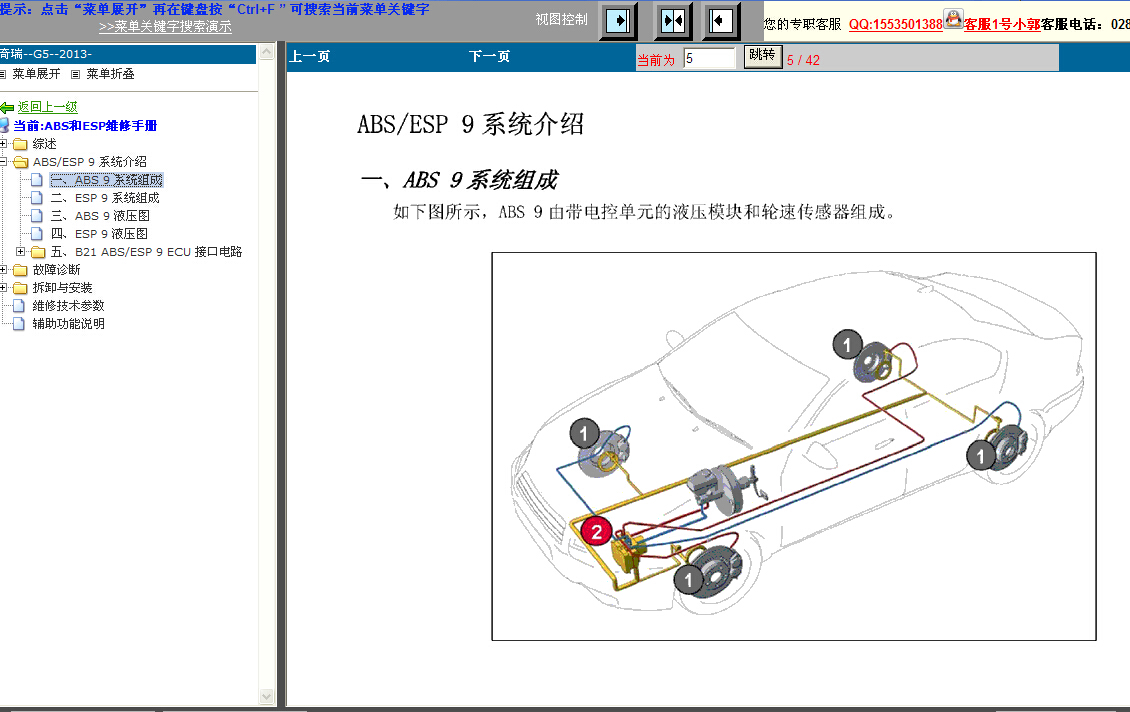Click the 5 / 42 page count text
This screenshot has height=712, width=1130.
point(803,61)
